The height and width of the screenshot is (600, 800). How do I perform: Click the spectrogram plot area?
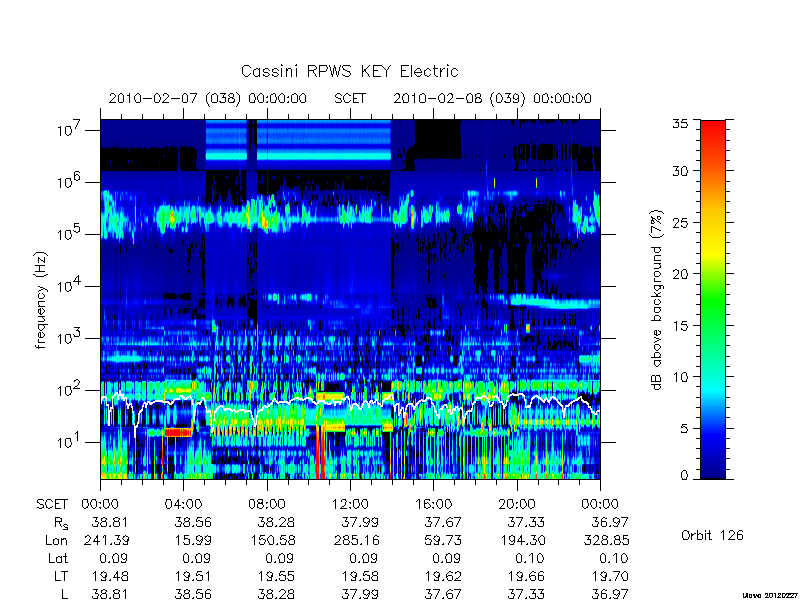click(x=350, y=299)
